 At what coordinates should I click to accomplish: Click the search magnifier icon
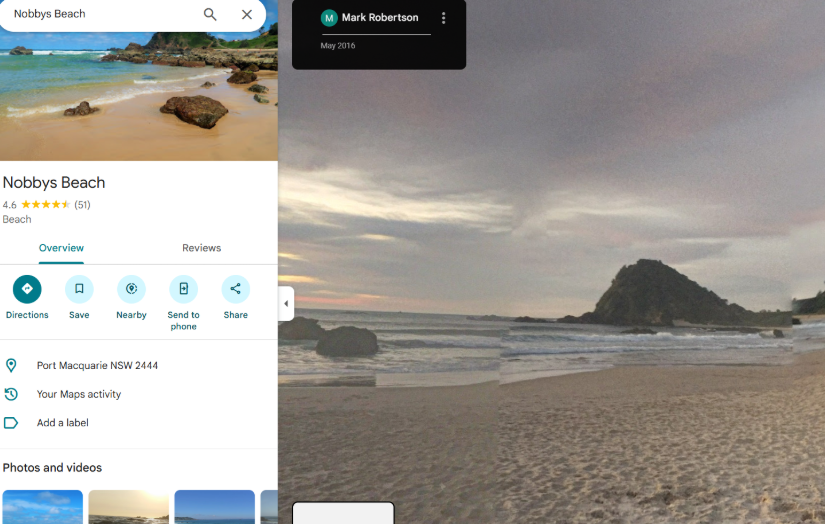click(210, 14)
